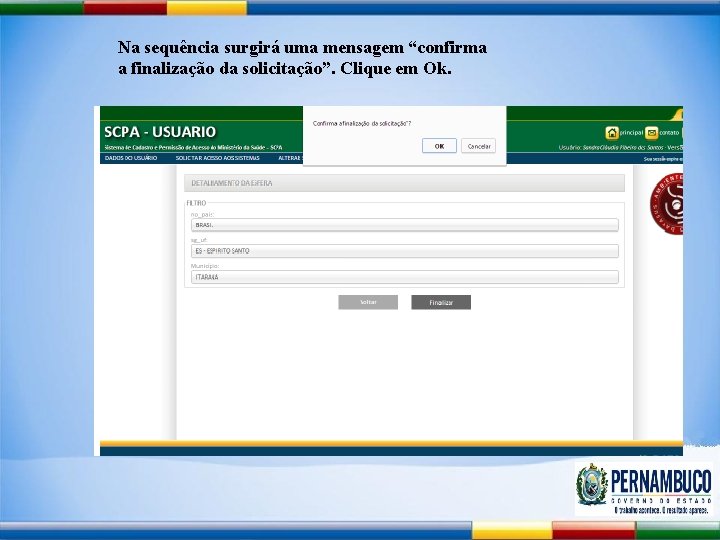Viewport: 720px width, 540px height.
Task: Click the 'principal' link text
Action: coord(631,133)
